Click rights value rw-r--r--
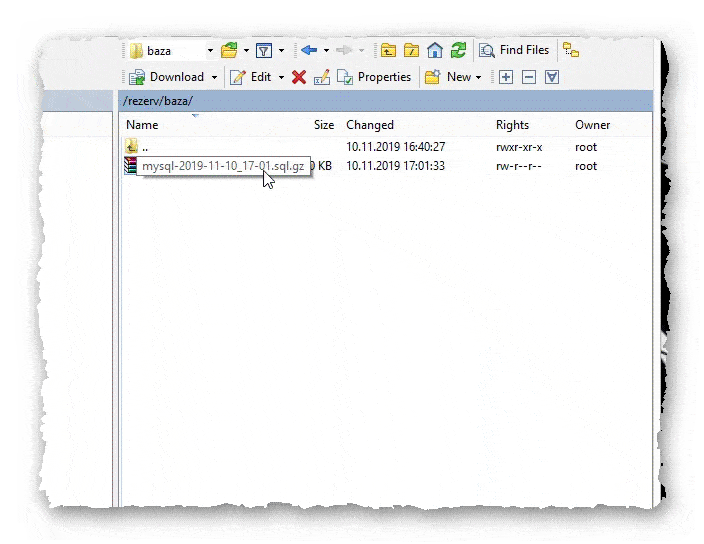 519,166
